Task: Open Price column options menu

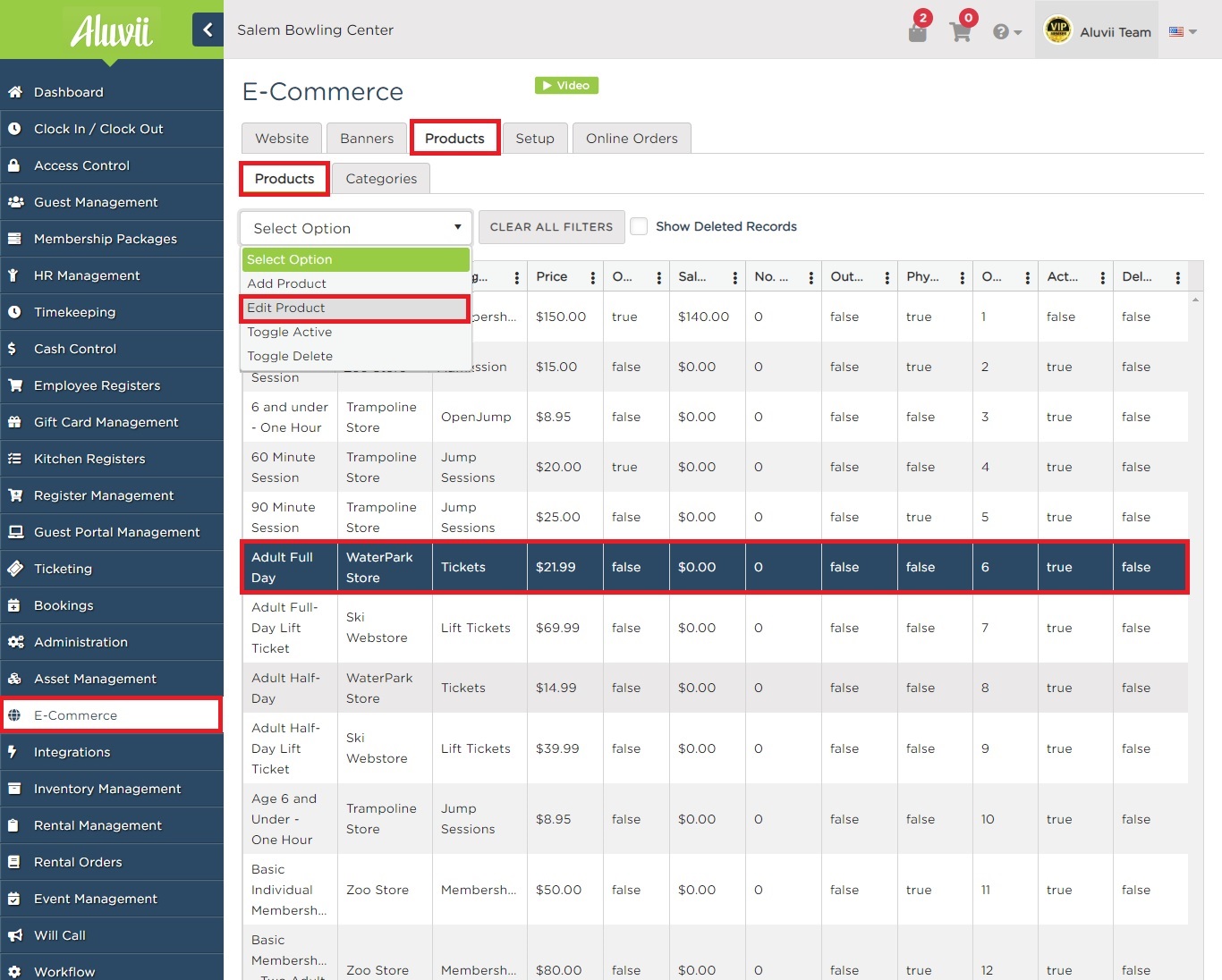Action: point(592,278)
